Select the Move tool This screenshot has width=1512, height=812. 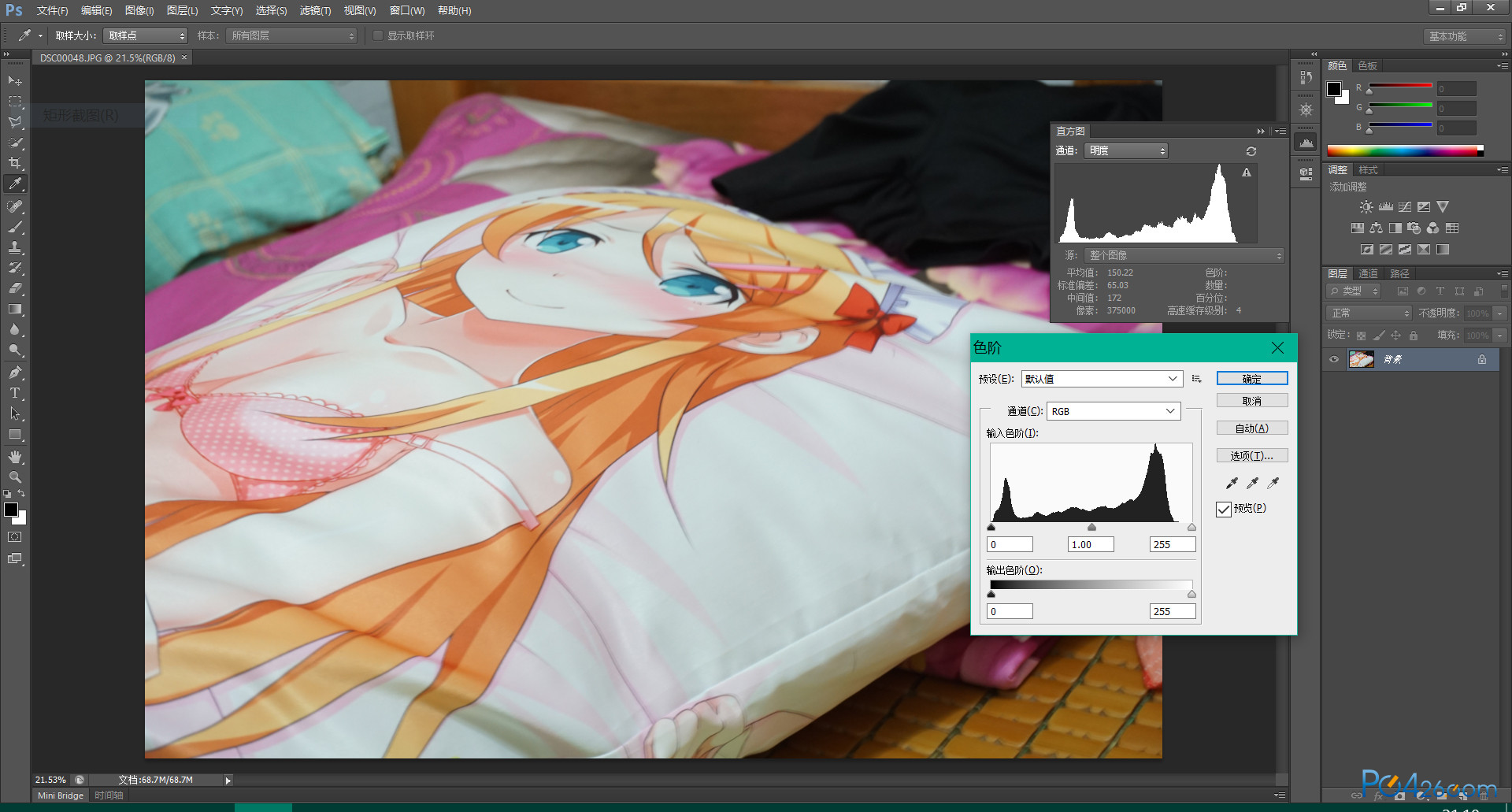(x=15, y=80)
